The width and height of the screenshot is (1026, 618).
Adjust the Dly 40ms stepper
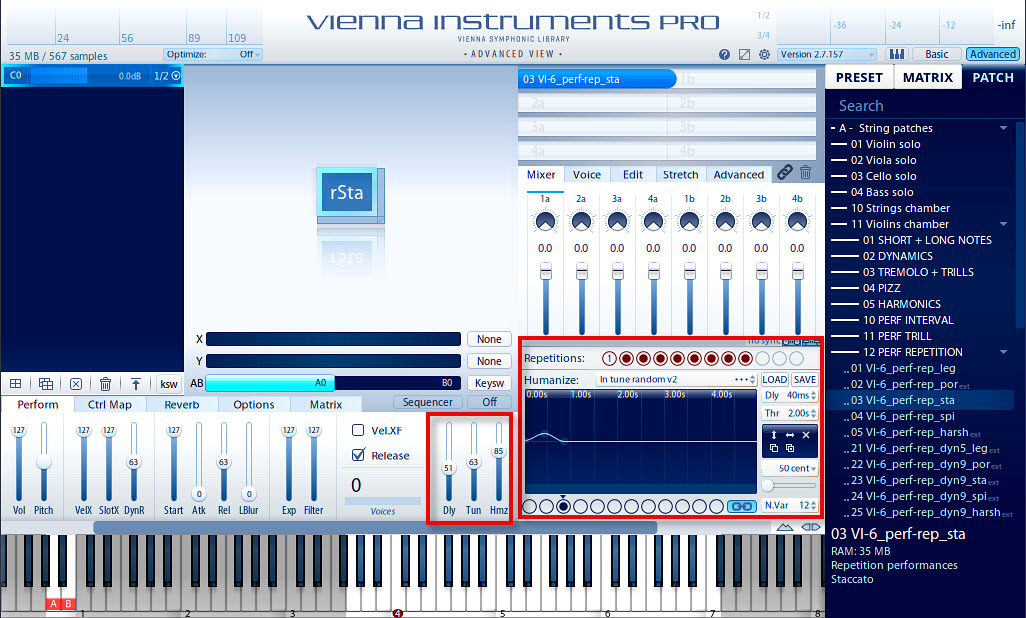[813, 395]
